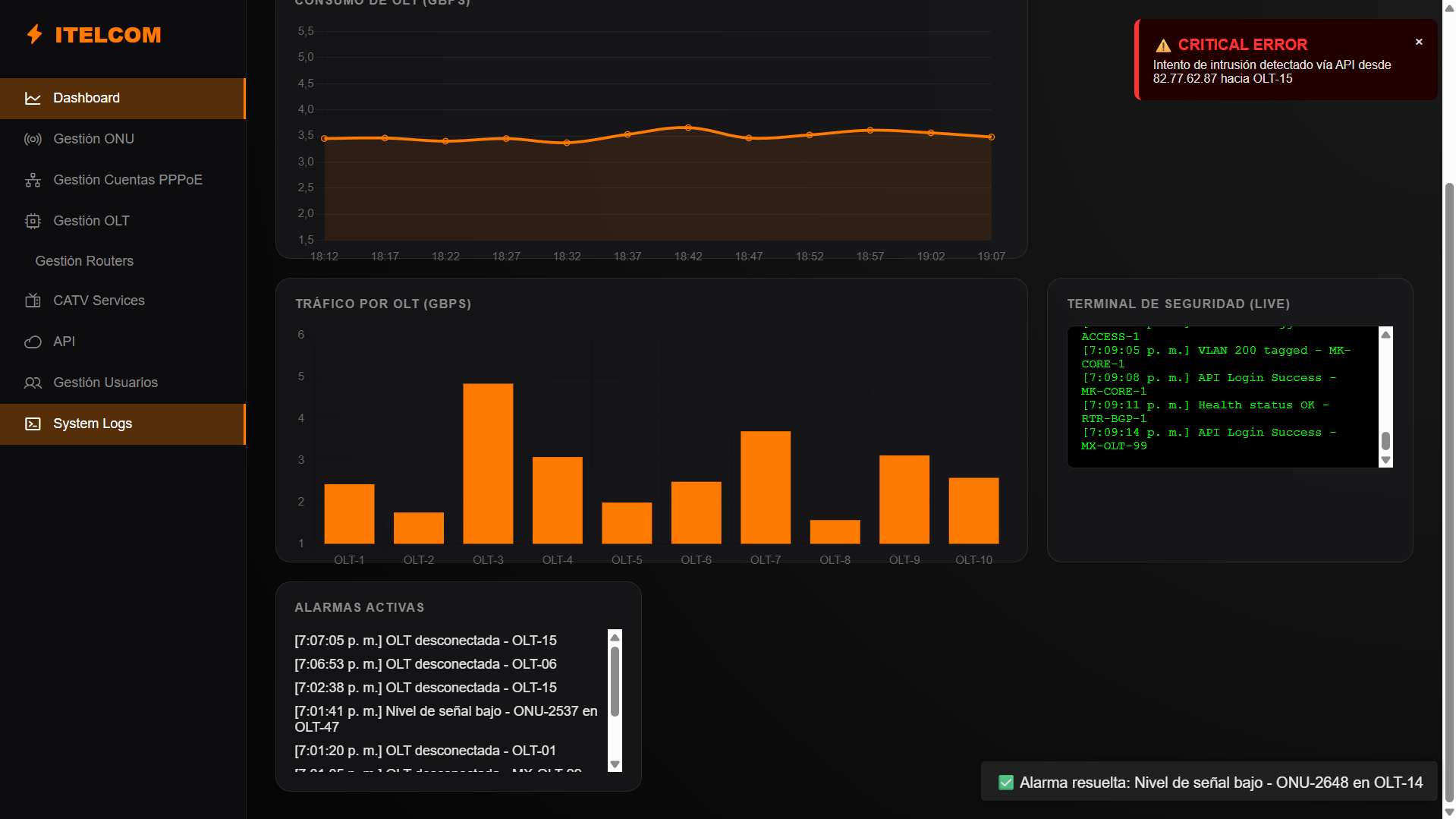Image resolution: width=1456 pixels, height=819 pixels.
Task: Click the active alarms scroll down arrow
Action: 615,764
